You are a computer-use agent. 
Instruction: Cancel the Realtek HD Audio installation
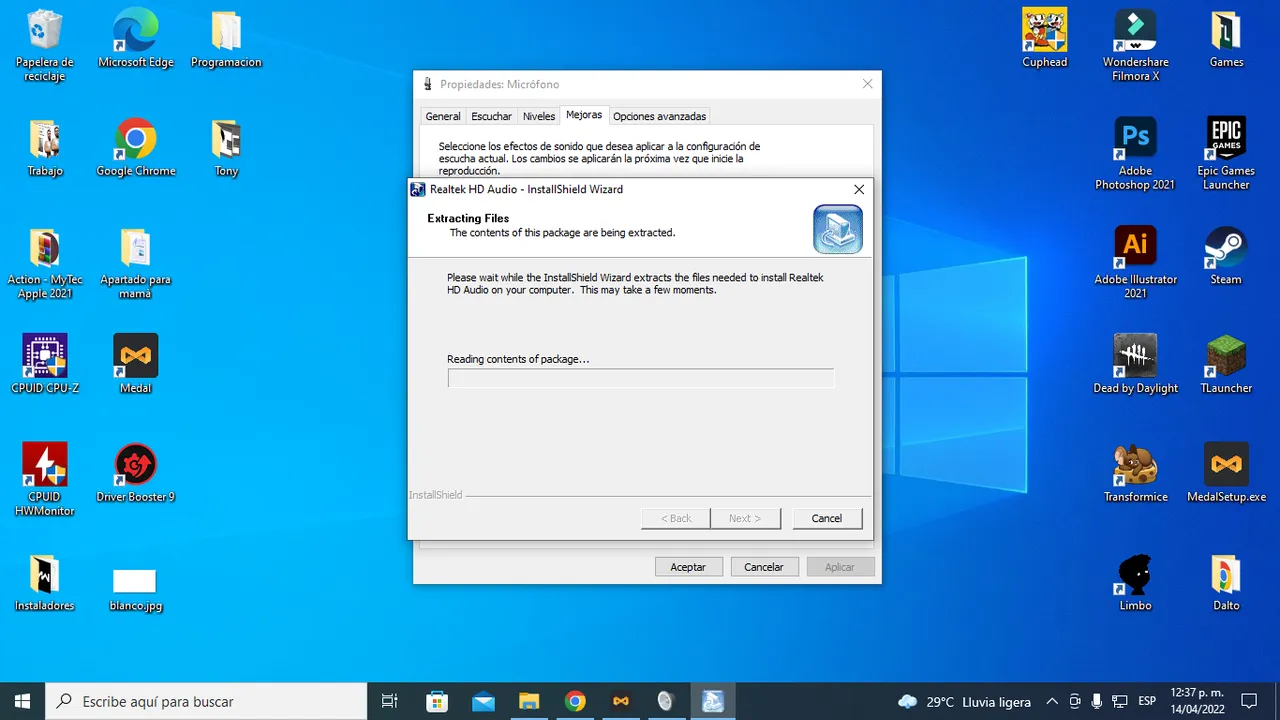click(827, 518)
